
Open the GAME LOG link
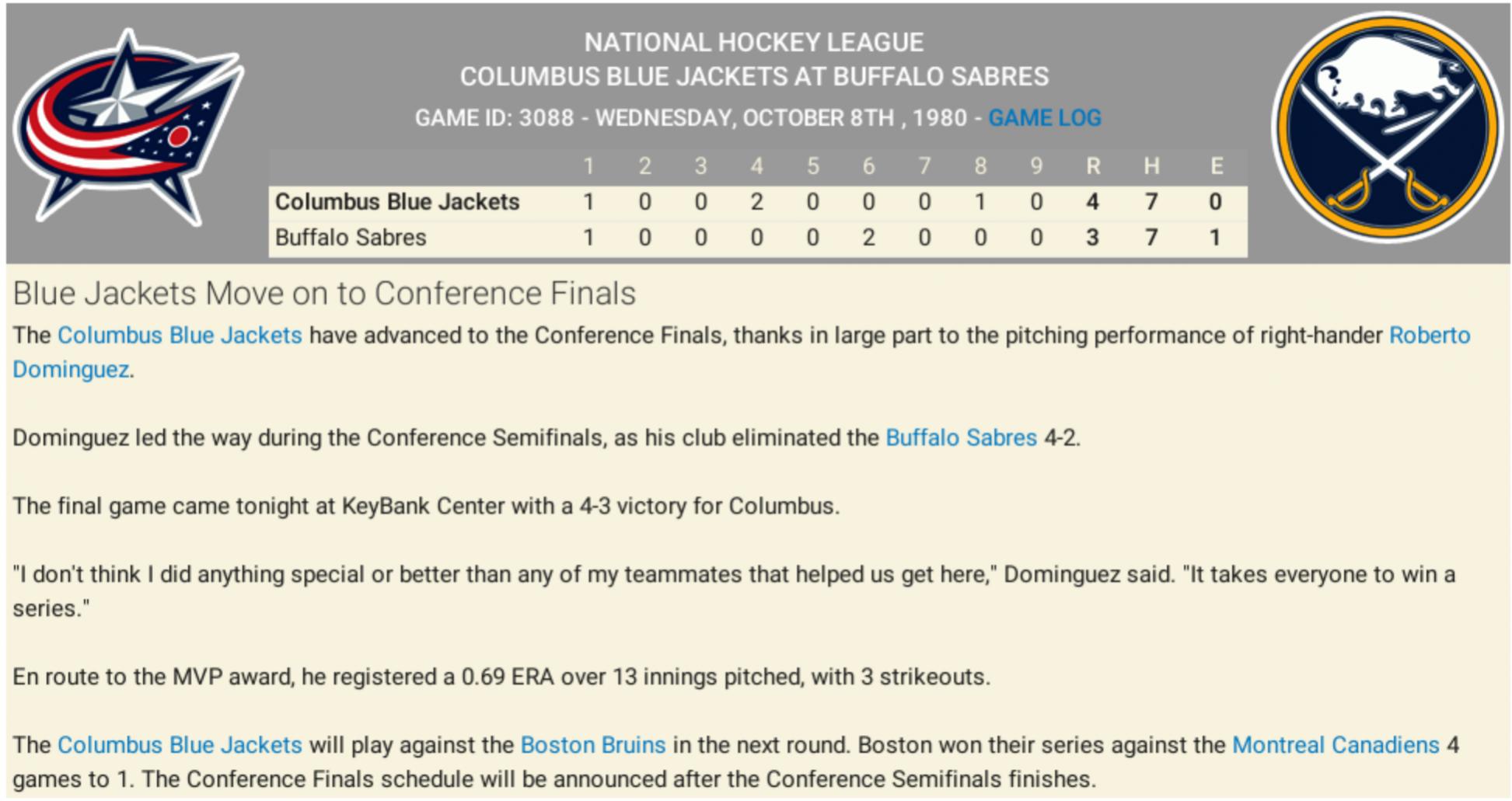coord(1044,118)
